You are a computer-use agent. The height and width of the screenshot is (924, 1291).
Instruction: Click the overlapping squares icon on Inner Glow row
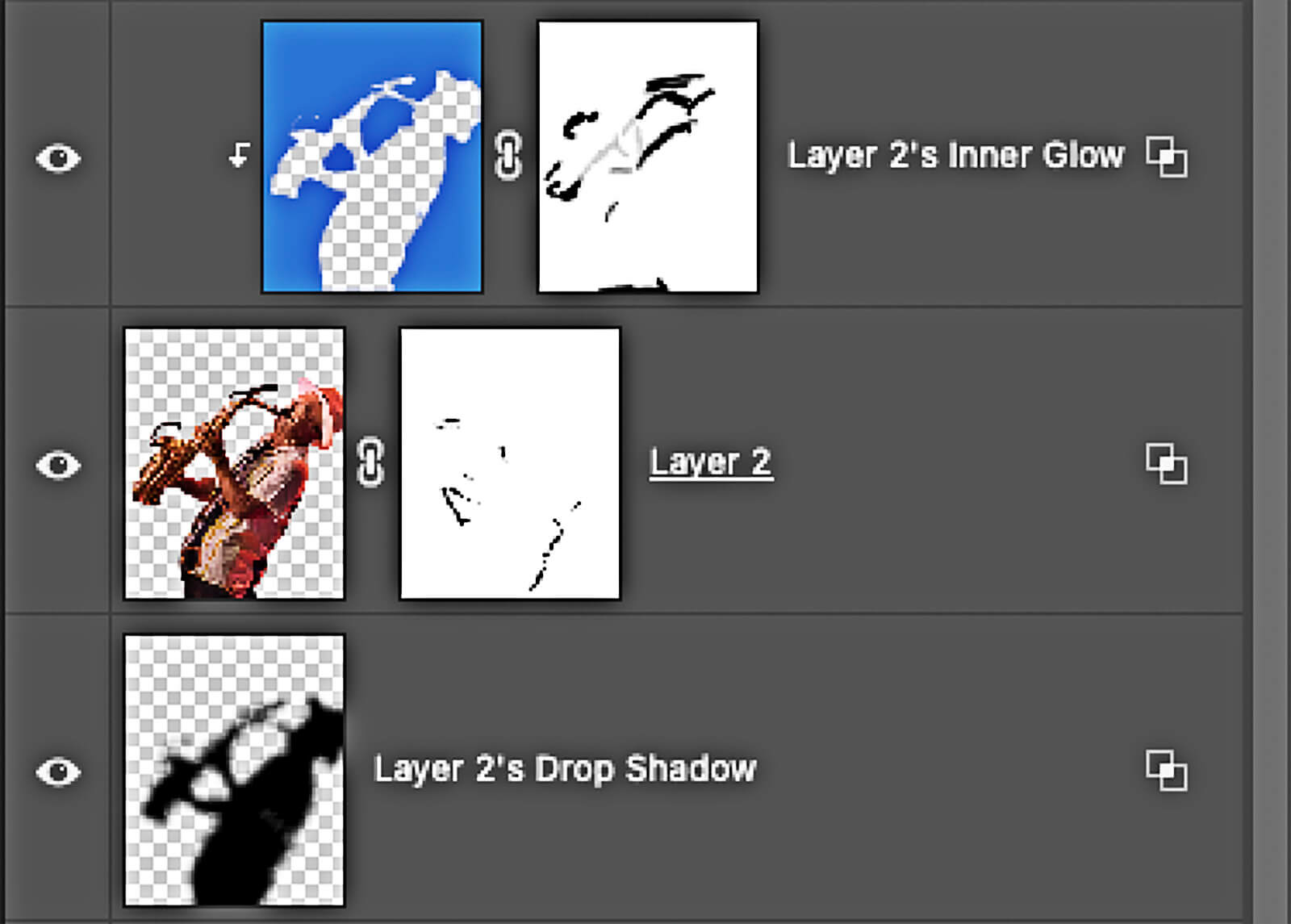[x=1167, y=157]
